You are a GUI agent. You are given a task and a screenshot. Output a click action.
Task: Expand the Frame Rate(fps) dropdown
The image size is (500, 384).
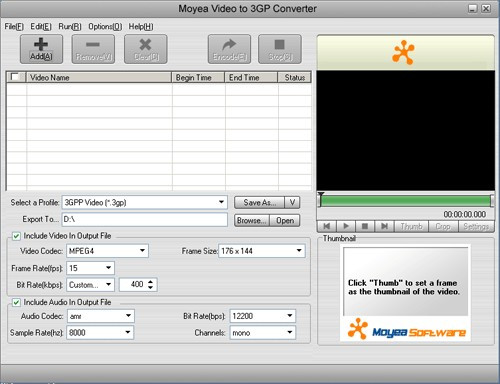pyautogui.click(x=108, y=268)
